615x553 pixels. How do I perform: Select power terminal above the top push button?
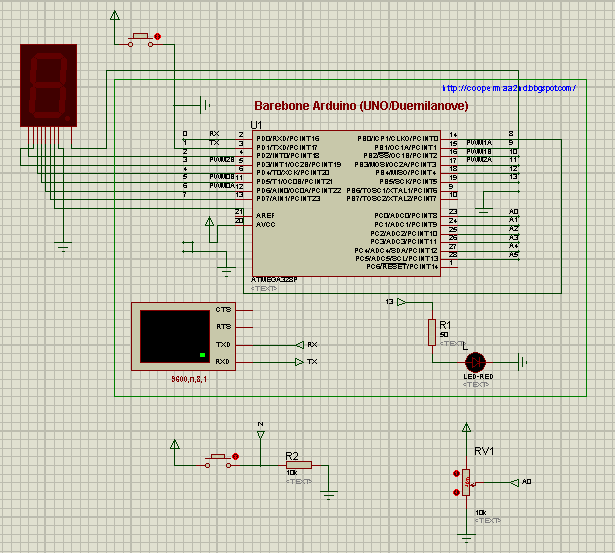115,16
